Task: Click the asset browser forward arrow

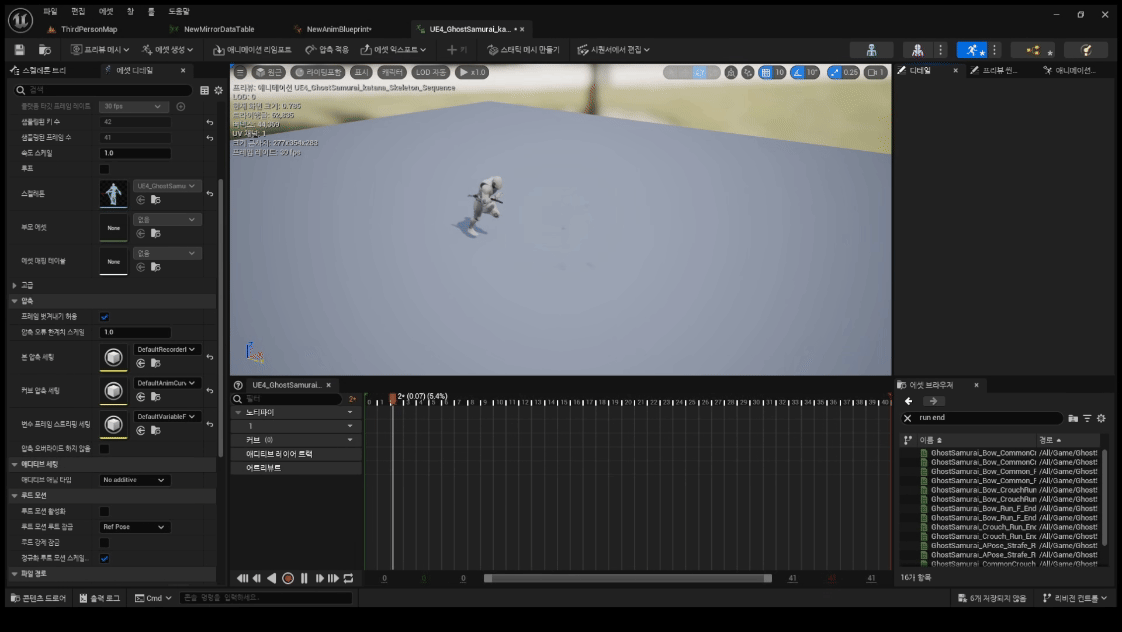Action: [x=933, y=402]
